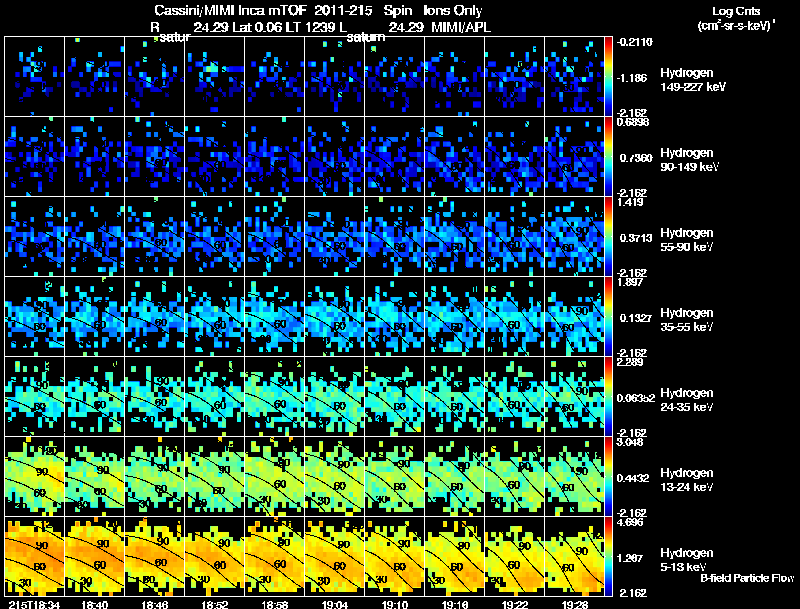Select the 149-227 keV panel in the last column
This screenshot has height=609, width=800.
click(575, 77)
